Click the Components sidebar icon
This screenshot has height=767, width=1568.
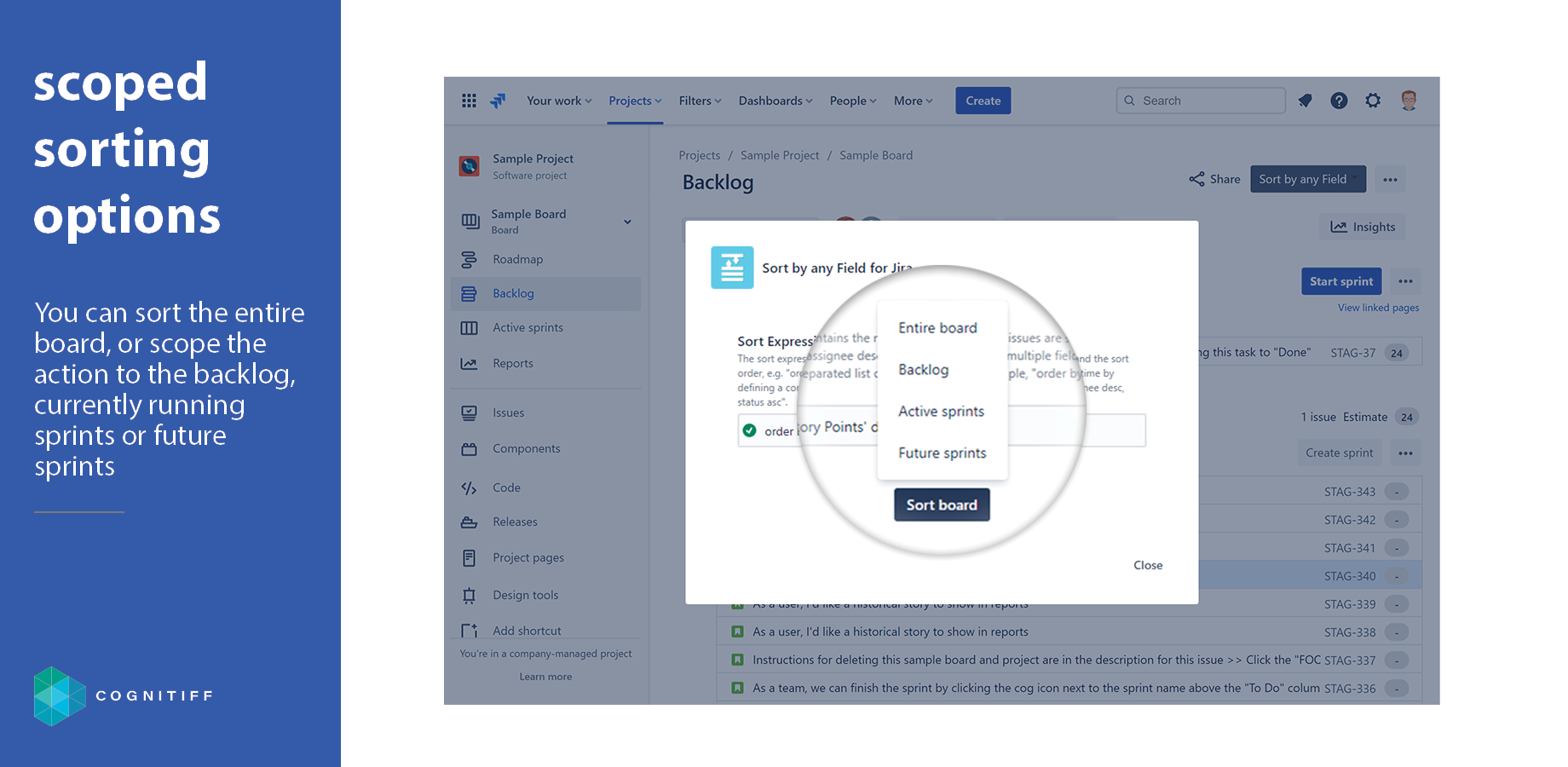click(x=469, y=449)
